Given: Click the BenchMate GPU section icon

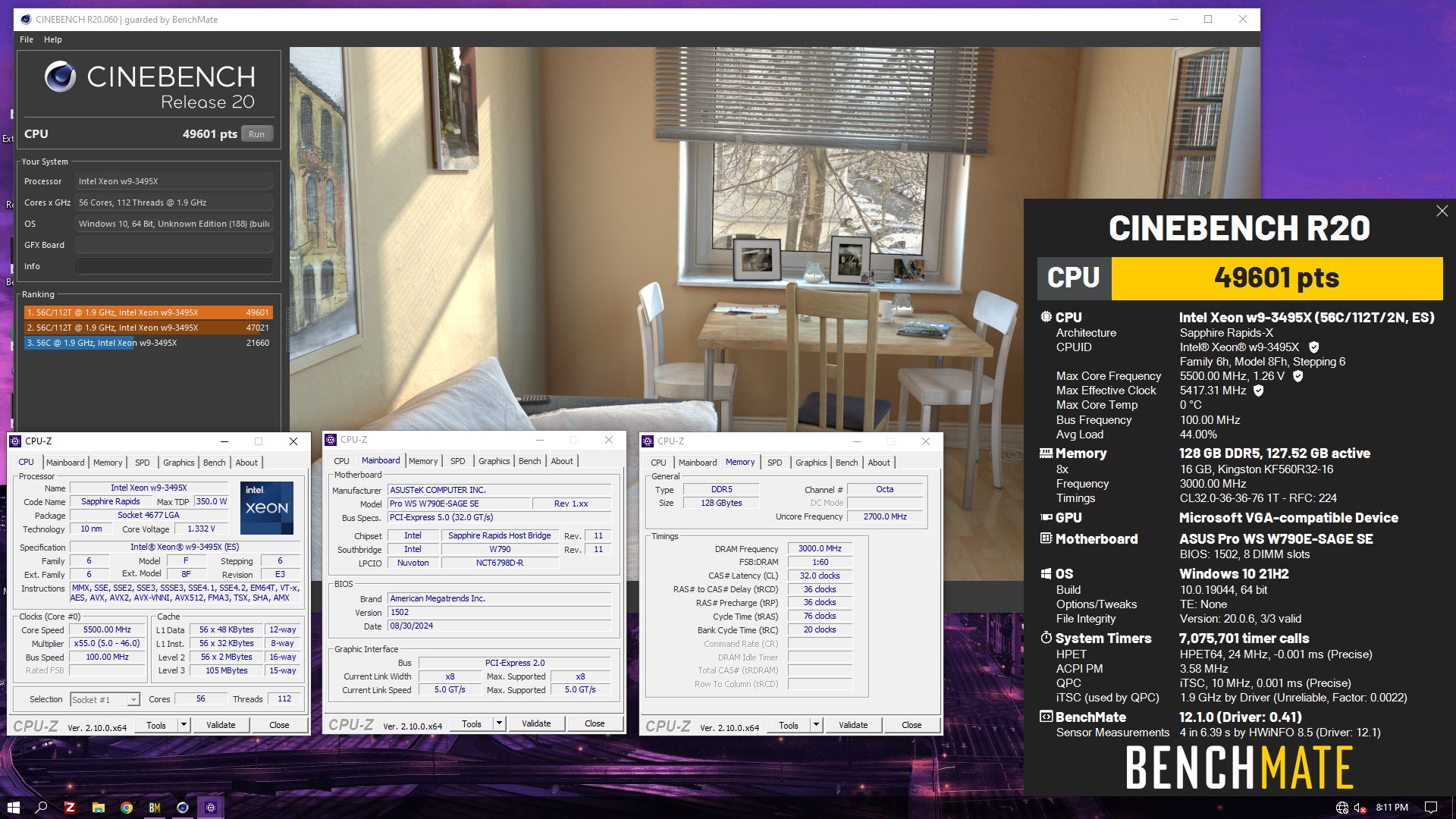Looking at the screenshot, I should [x=1046, y=518].
